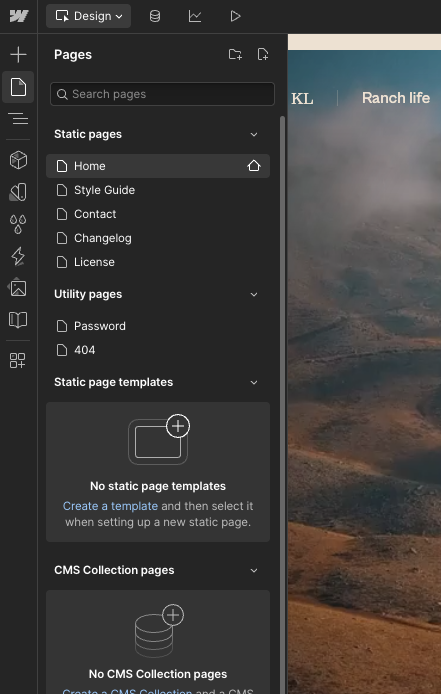Screen dimensions: 441x694
Task: Open the Add elements panel
Action: point(18,54)
